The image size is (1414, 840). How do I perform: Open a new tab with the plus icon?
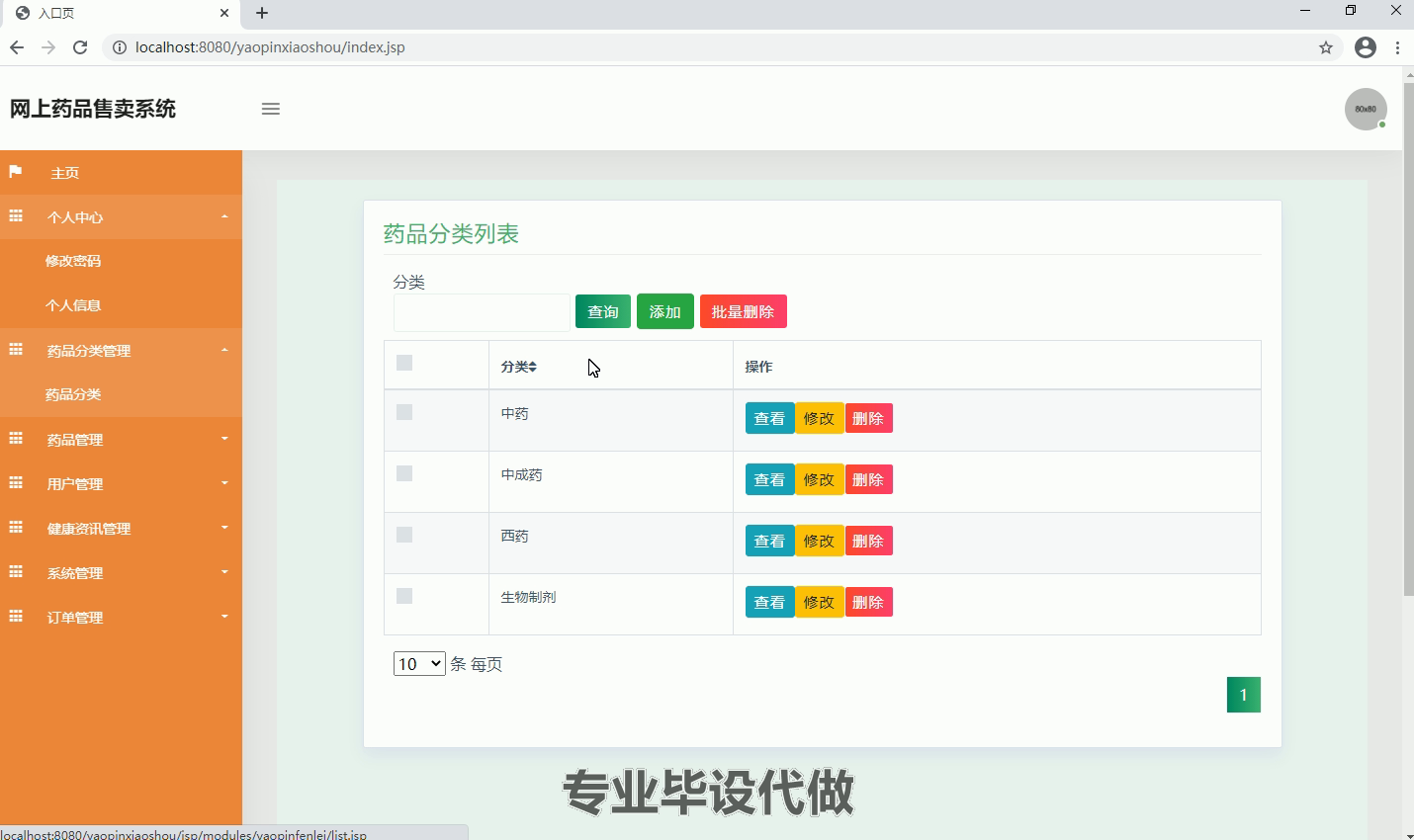(x=262, y=13)
